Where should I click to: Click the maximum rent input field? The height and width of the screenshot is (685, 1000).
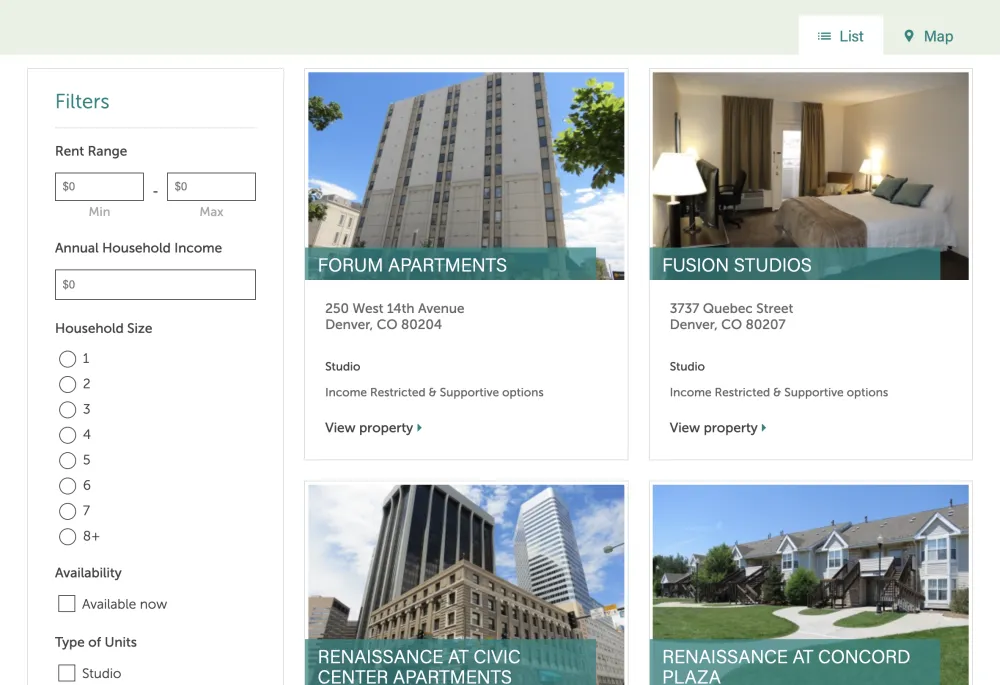(x=211, y=187)
